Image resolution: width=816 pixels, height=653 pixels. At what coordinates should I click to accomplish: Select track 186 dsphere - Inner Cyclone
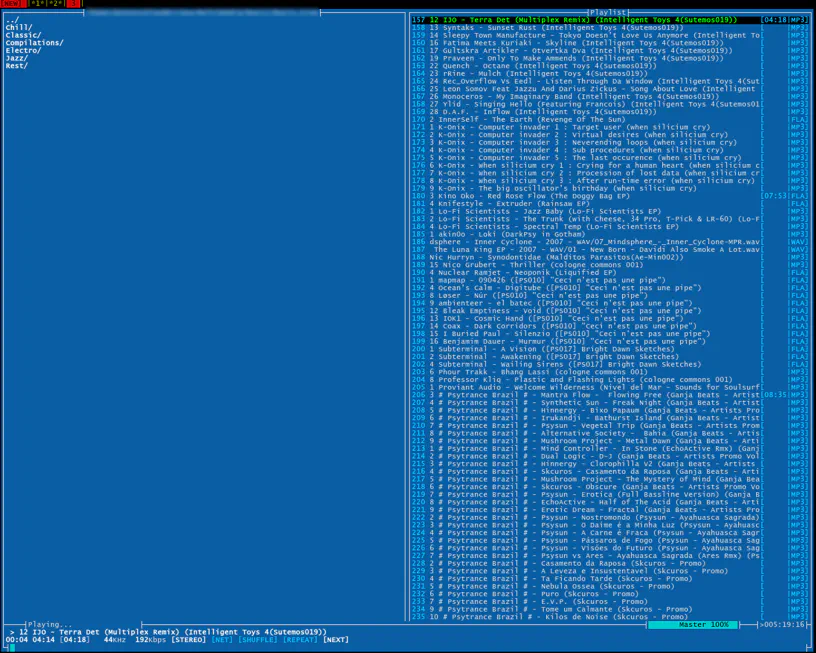point(610,242)
